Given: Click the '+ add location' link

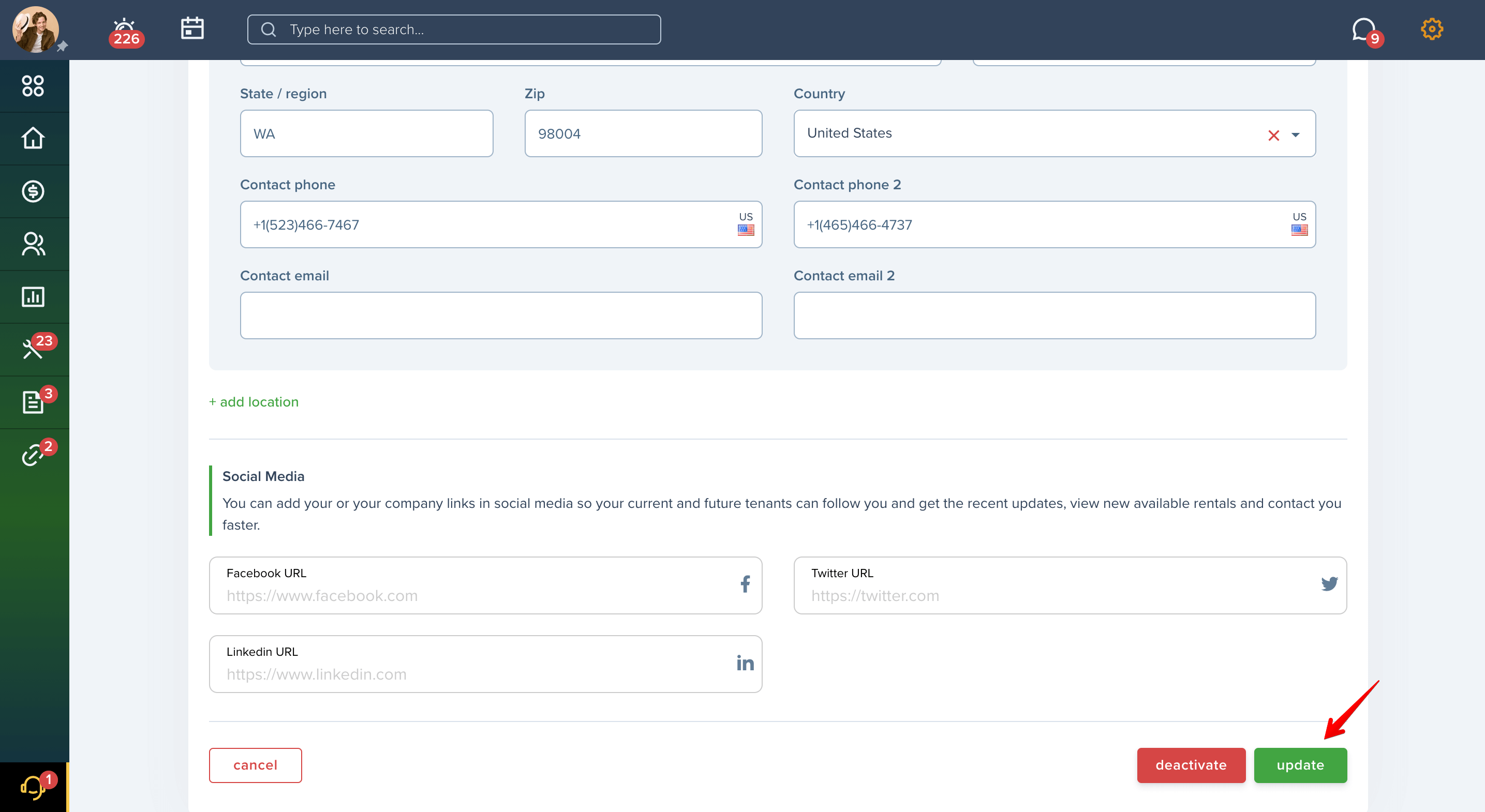Looking at the screenshot, I should [x=254, y=402].
